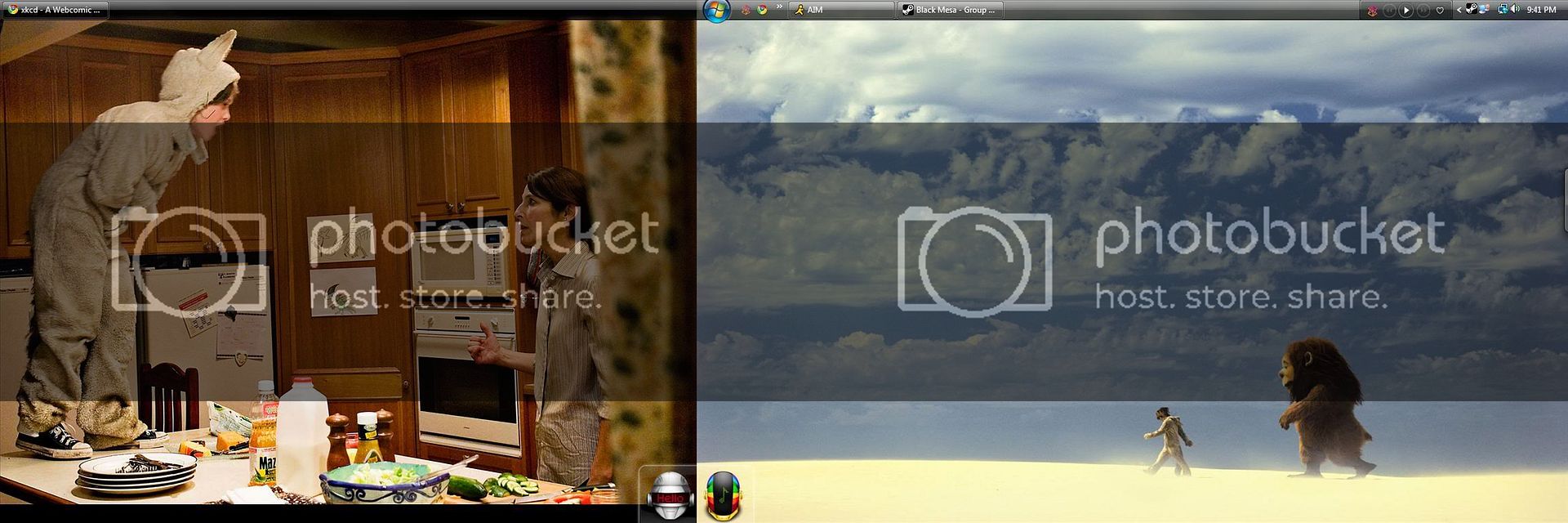Open the volume speaker tray icon
The width and height of the screenshot is (1568, 523).
(x=1516, y=10)
